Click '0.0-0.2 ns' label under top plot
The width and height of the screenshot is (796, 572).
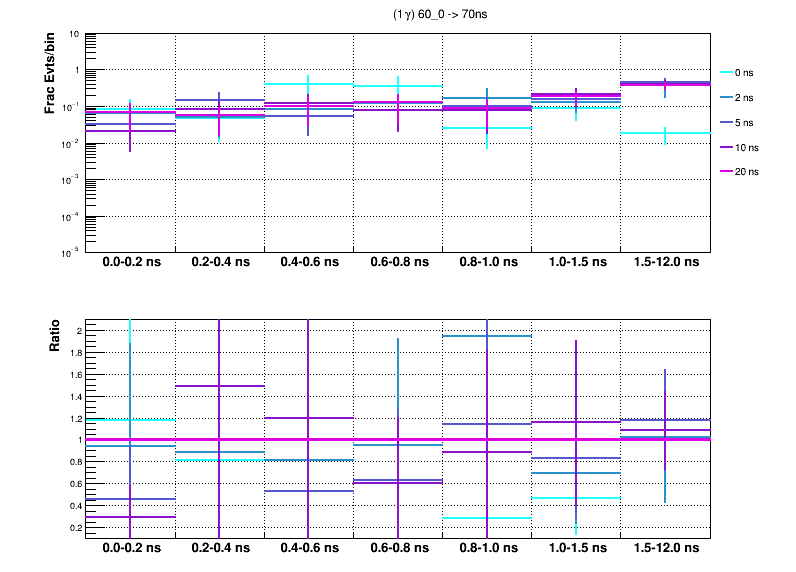(130, 263)
